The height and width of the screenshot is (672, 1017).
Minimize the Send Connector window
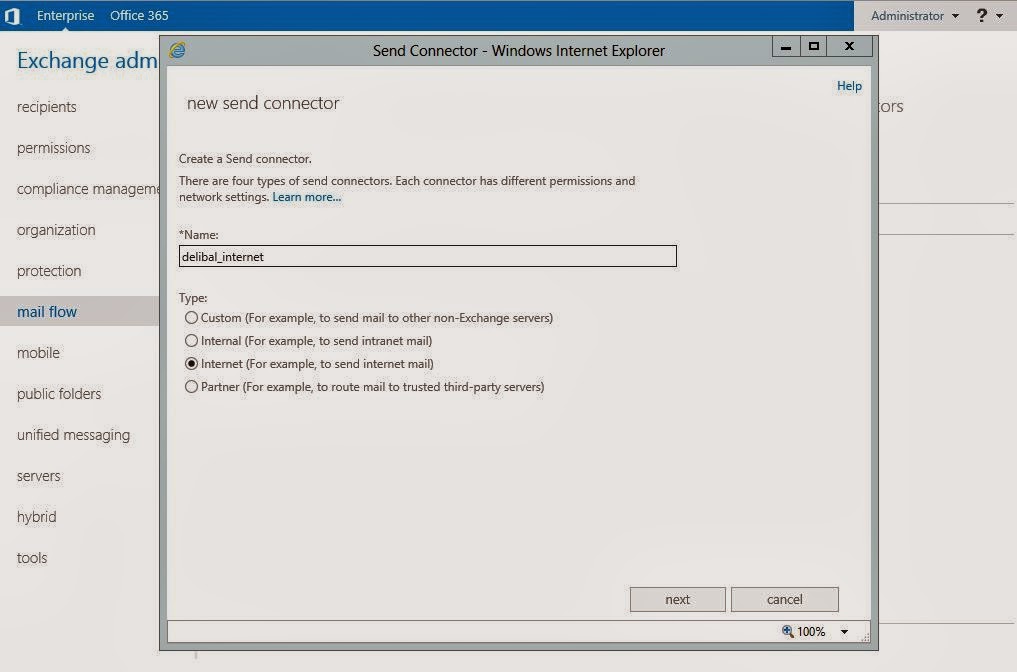pos(786,47)
